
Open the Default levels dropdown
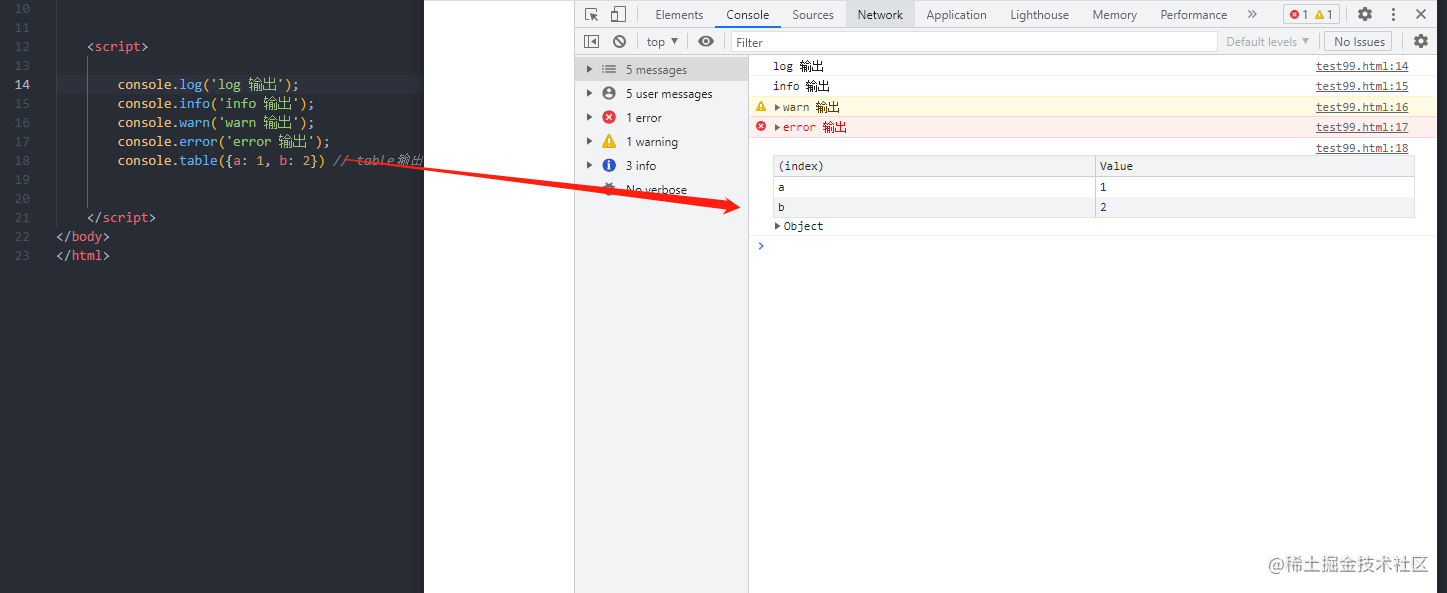[1267, 41]
